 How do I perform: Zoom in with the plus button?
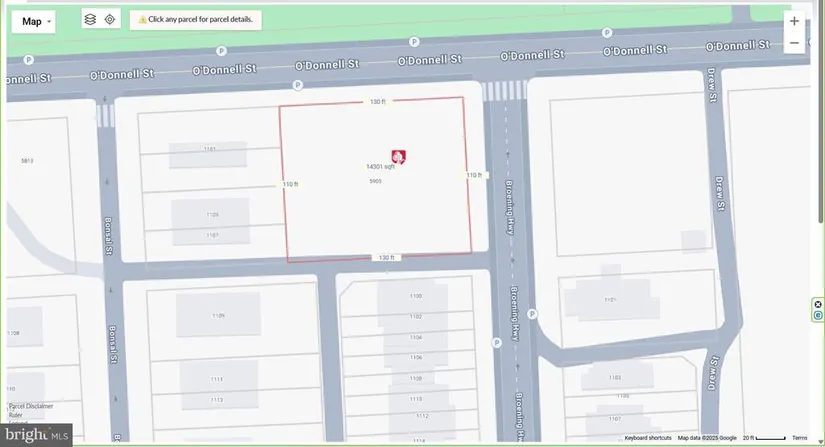click(794, 20)
